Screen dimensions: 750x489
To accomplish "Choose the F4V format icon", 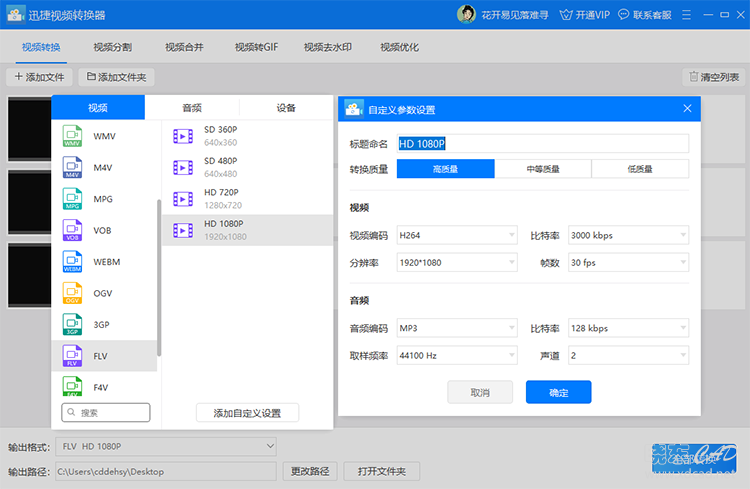I will click(72, 387).
